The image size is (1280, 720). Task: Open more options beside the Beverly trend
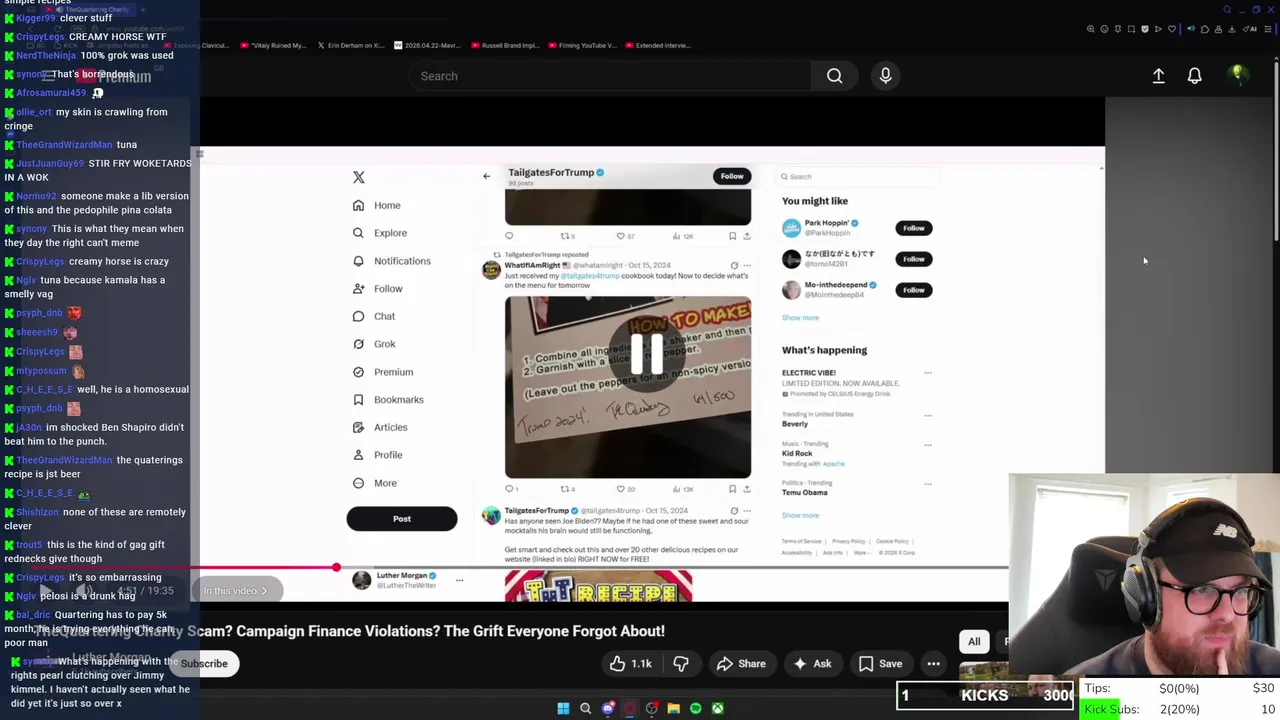point(927,414)
